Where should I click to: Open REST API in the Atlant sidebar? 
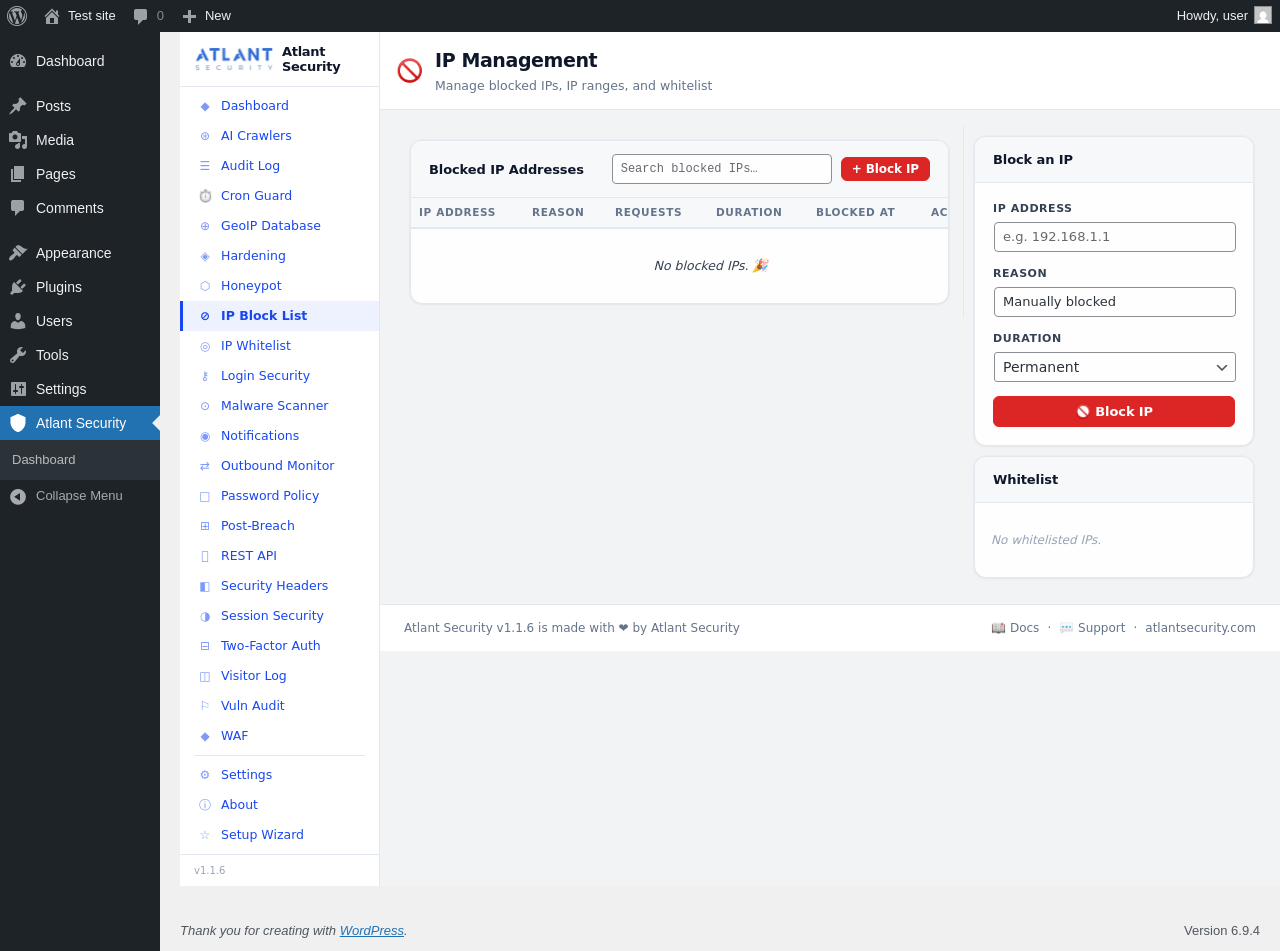click(249, 556)
